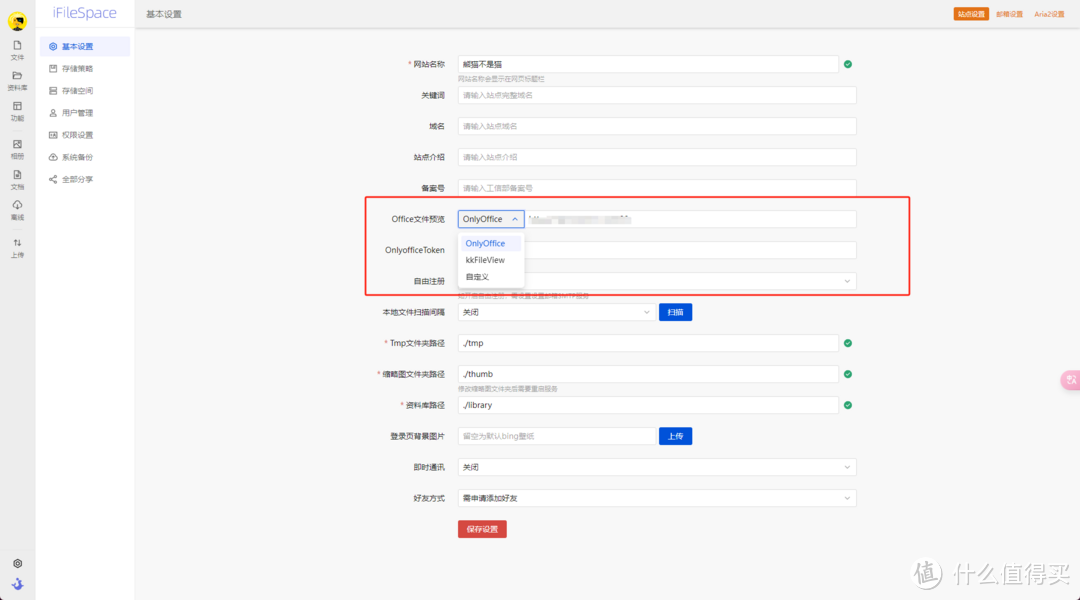Open the 资料库 (Library) sidebar icon

(x=17, y=79)
